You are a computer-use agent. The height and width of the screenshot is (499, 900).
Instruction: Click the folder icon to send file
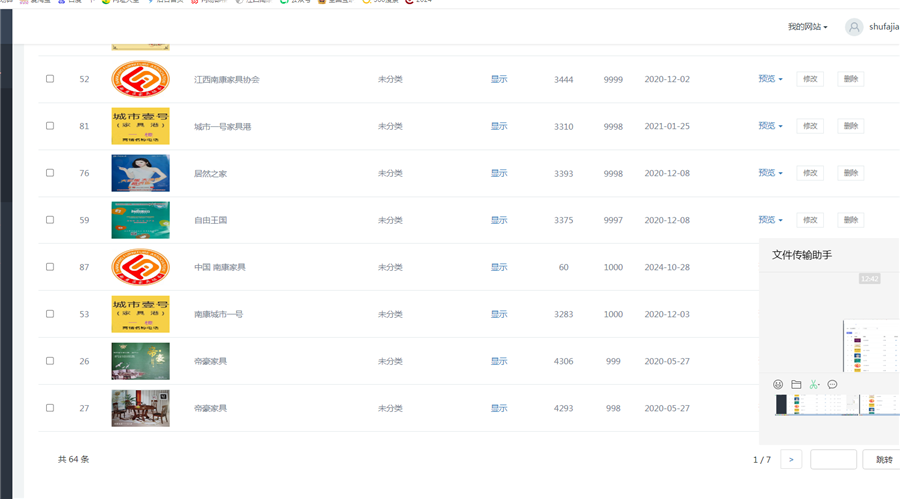(796, 385)
